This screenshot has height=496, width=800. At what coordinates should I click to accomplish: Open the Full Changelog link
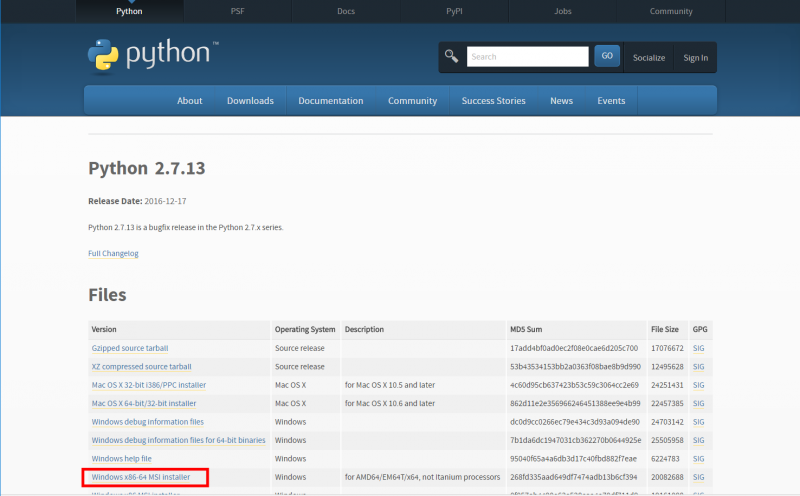(113, 253)
